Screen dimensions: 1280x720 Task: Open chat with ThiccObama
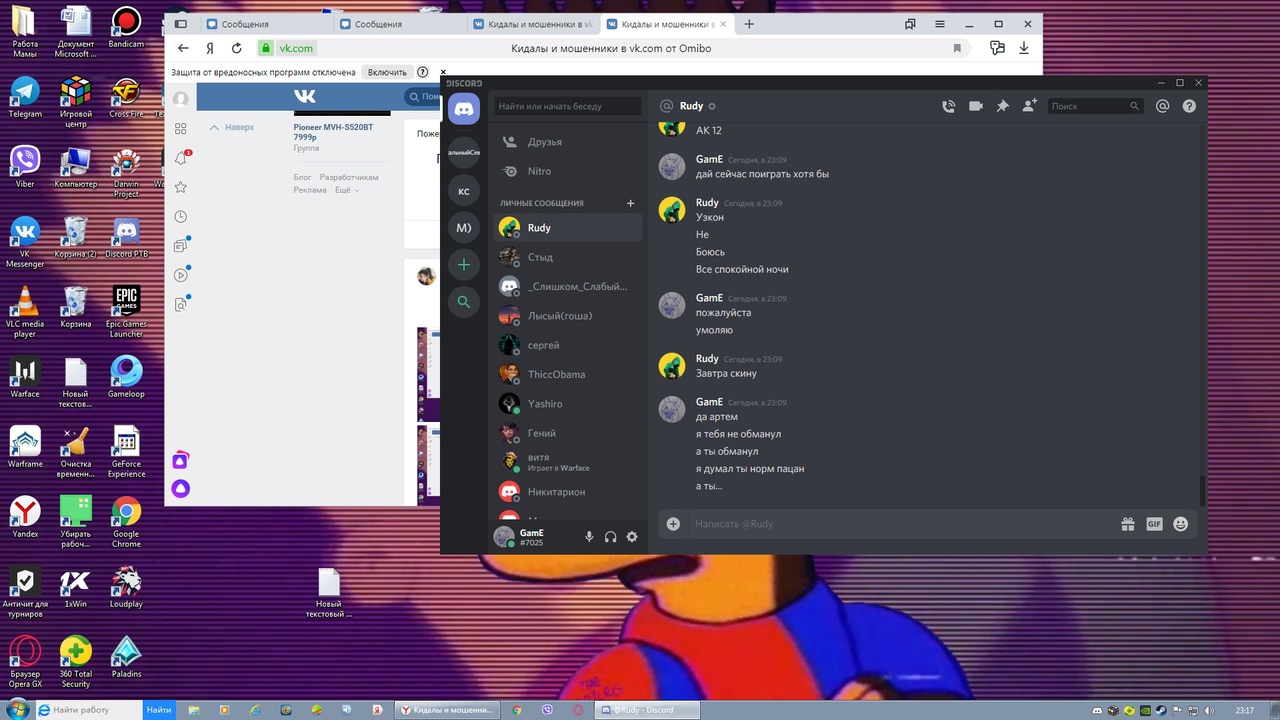(556, 374)
